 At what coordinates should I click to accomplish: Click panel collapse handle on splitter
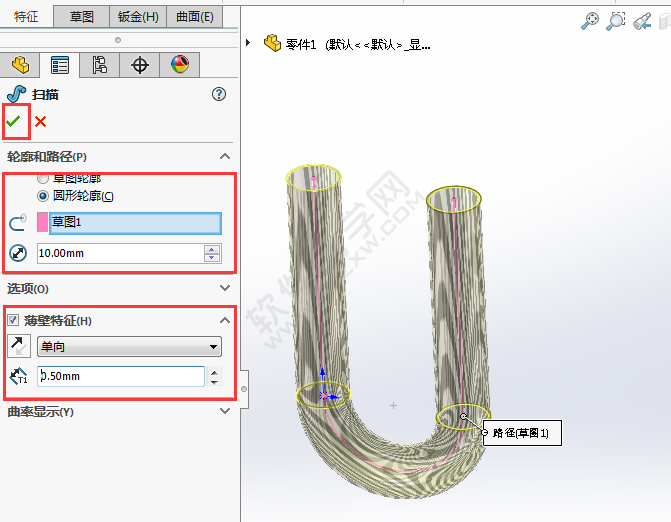click(244, 389)
